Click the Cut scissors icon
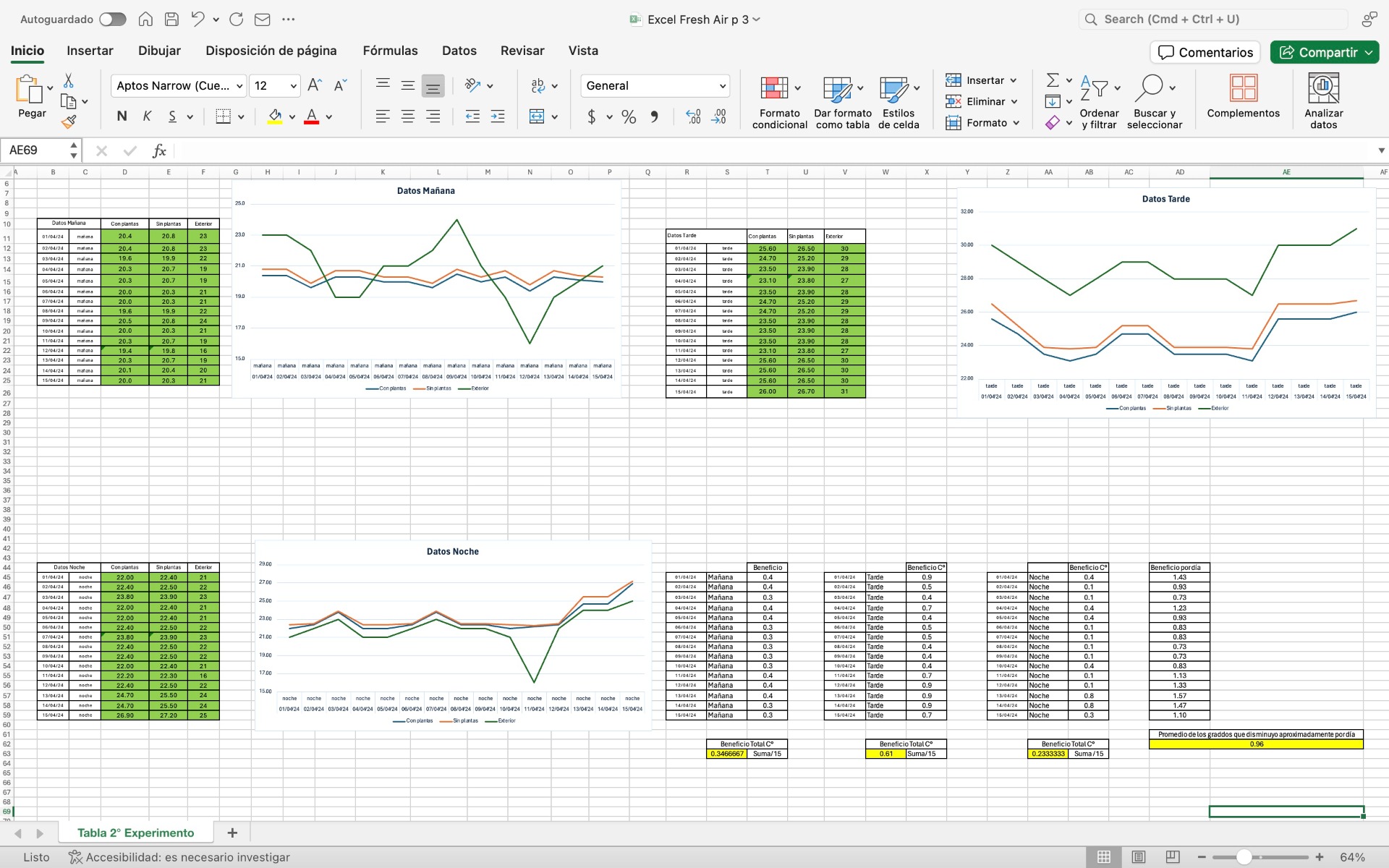The height and width of the screenshot is (868, 1389). click(69, 80)
